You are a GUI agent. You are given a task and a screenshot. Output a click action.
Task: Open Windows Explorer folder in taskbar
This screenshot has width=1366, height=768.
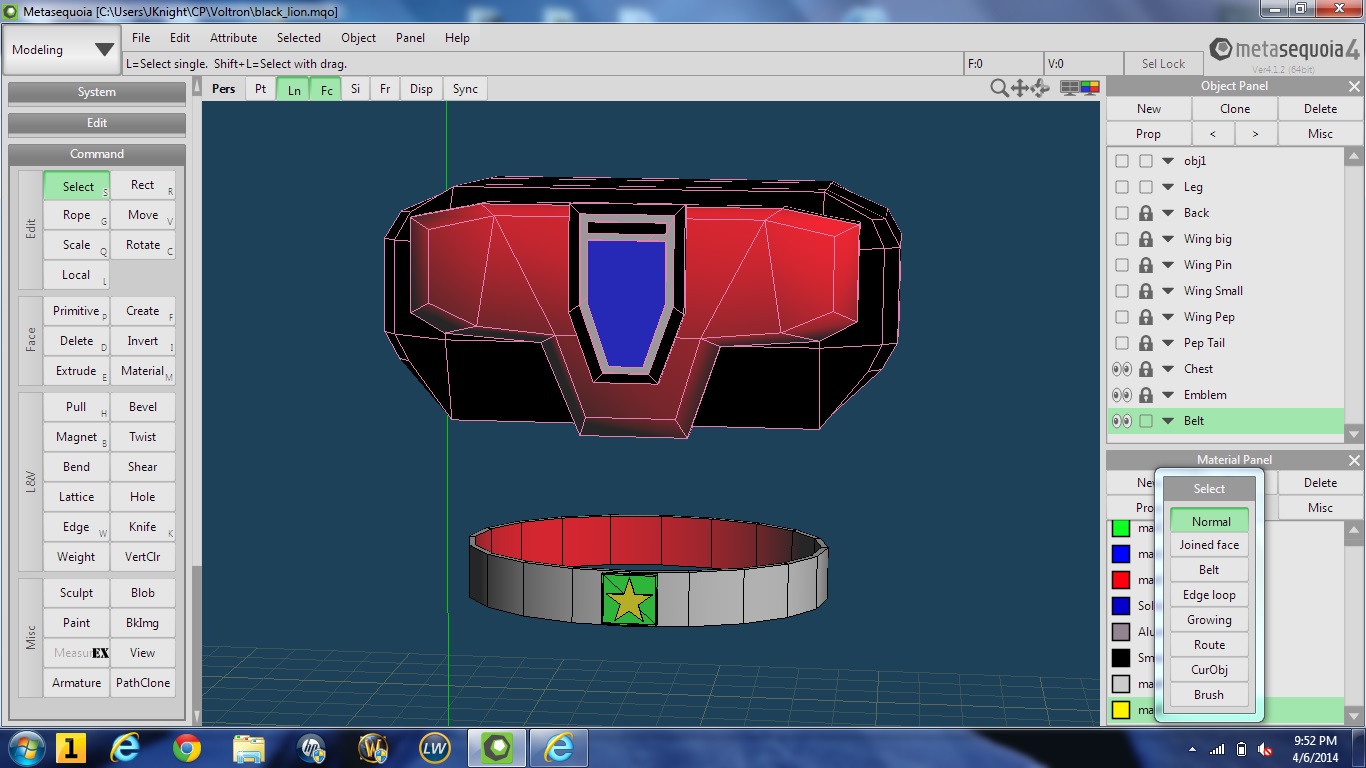pos(248,747)
